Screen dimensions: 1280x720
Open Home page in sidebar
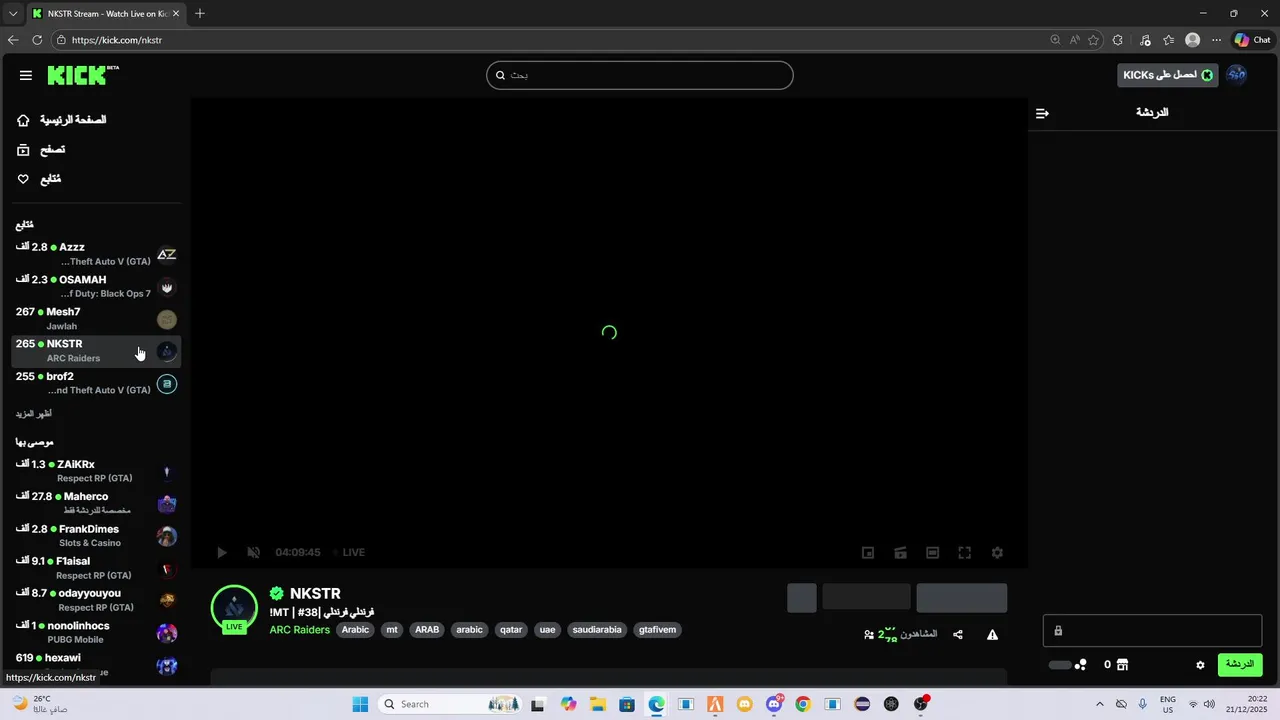[x=63, y=120]
